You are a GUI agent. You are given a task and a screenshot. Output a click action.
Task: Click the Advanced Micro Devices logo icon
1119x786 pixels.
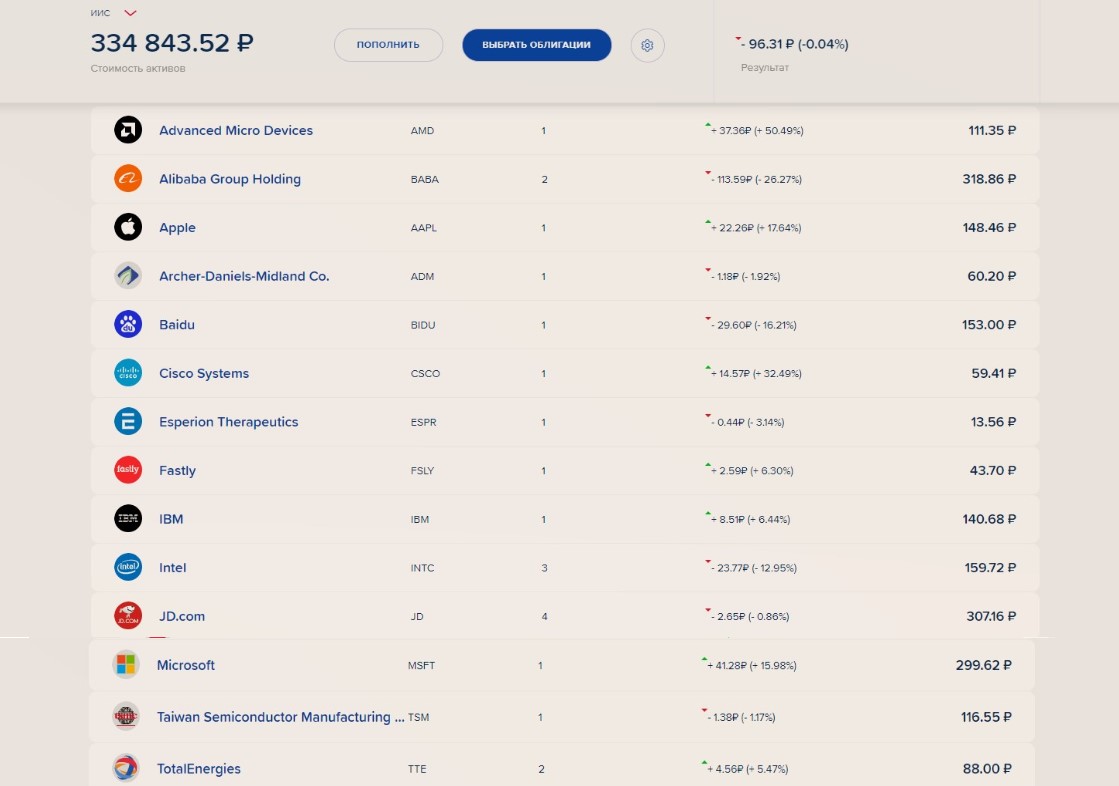click(x=128, y=130)
